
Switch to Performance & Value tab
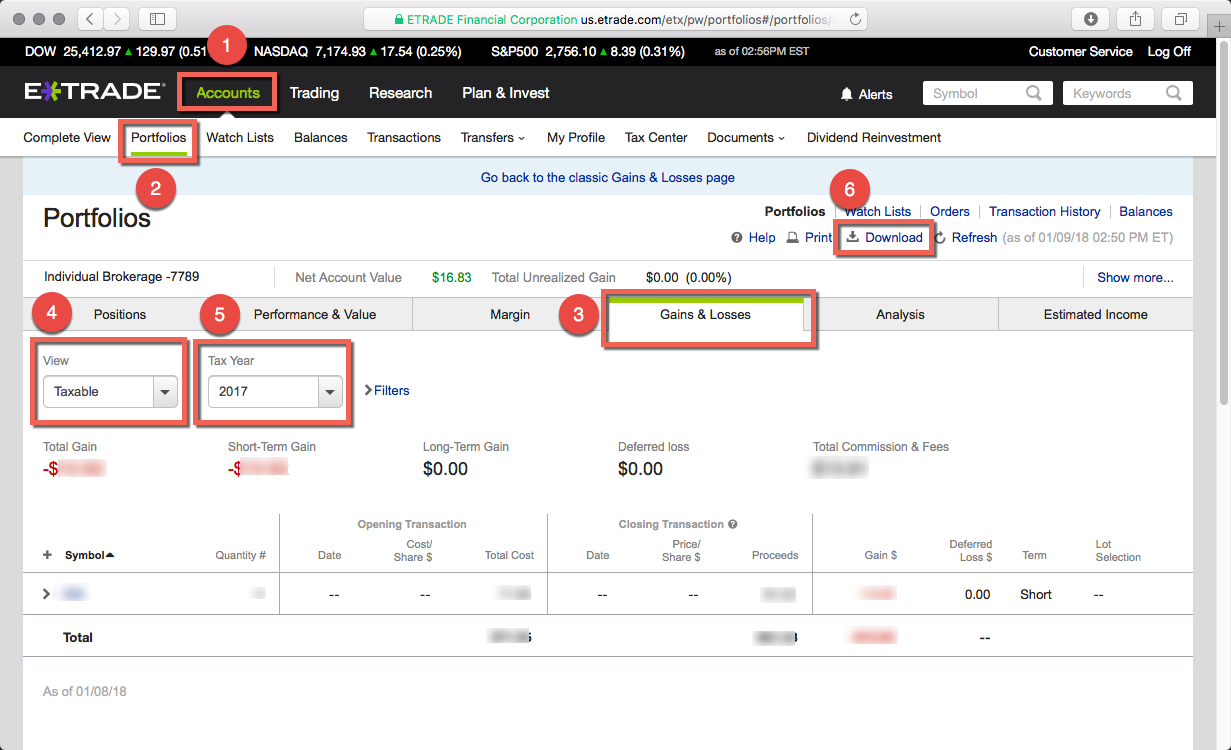[315, 314]
